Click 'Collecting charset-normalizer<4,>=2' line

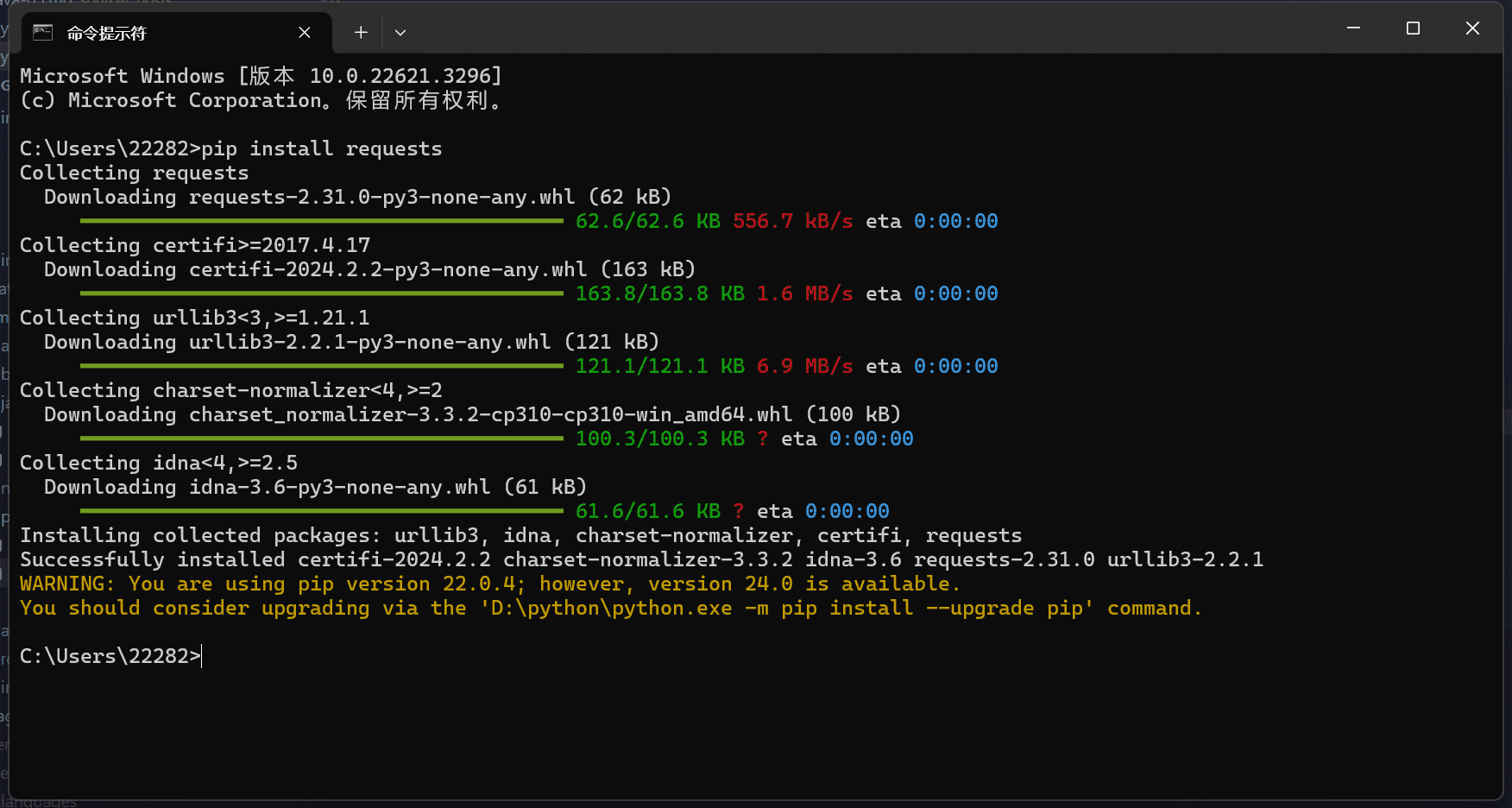tap(231, 390)
